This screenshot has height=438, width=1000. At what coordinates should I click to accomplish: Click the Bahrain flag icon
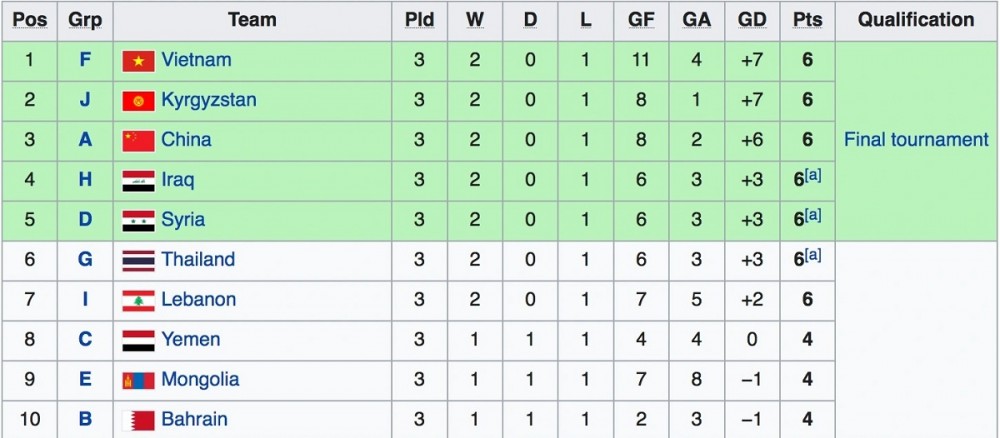click(x=138, y=420)
